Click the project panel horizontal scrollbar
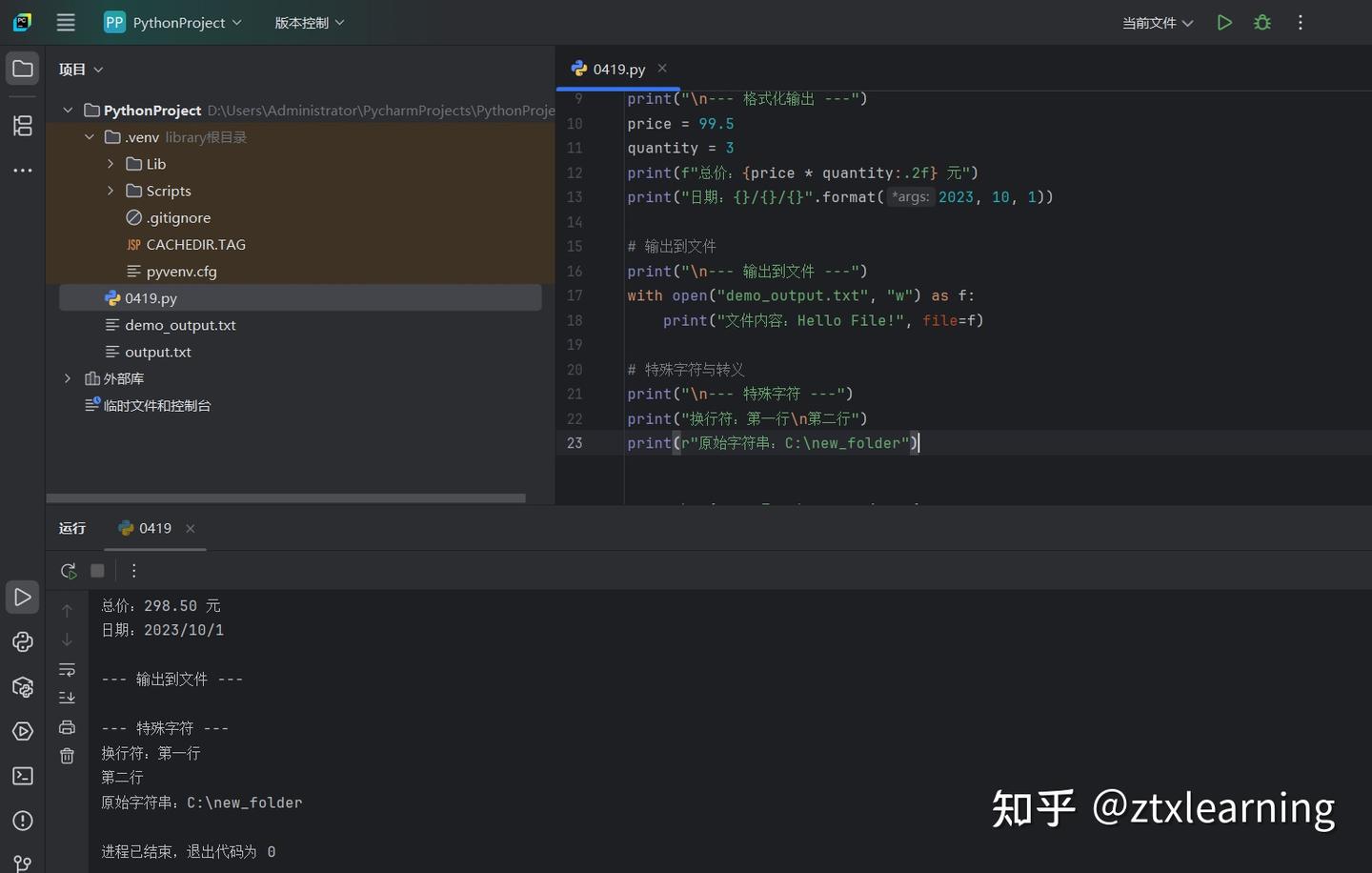Image resolution: width=1372 pixels, height=873 pixels. [286, 497]
